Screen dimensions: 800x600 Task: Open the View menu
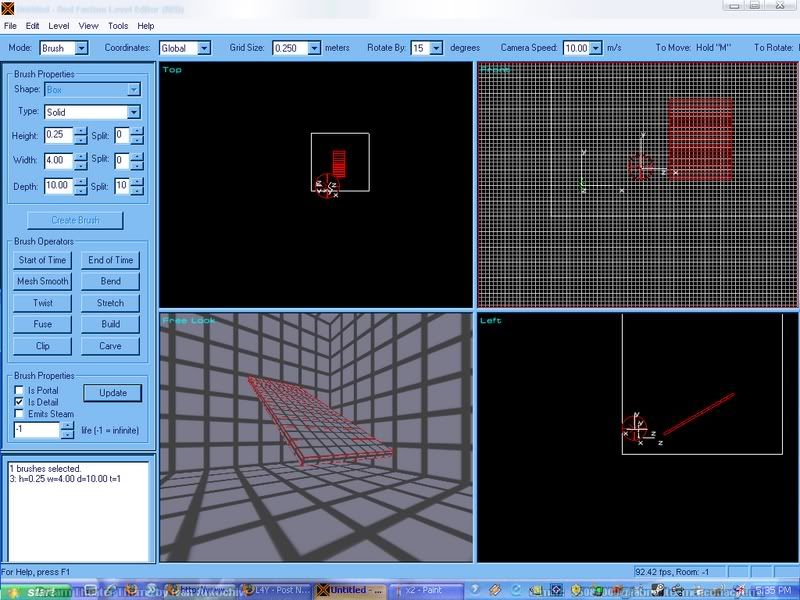pyautogui.click(x=88, y=26)
